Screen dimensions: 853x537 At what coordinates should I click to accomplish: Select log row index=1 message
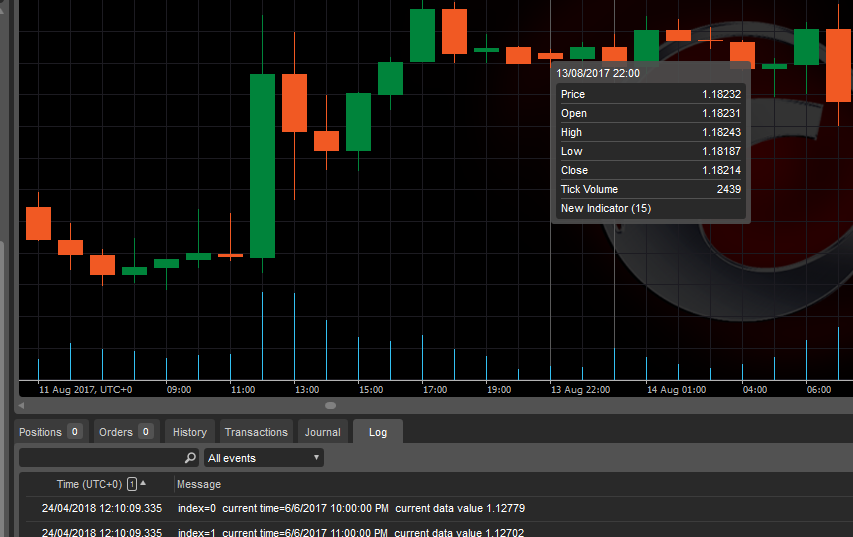tap(351, 532)
